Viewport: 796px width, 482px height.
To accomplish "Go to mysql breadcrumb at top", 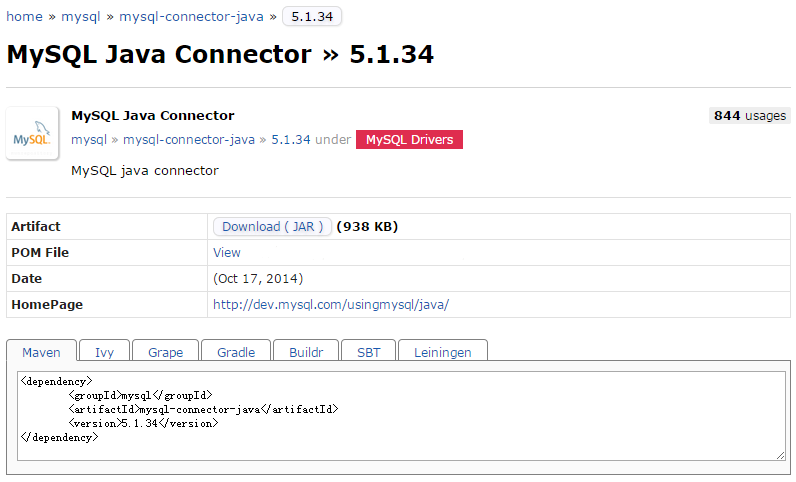I will (x=80, y=17).
